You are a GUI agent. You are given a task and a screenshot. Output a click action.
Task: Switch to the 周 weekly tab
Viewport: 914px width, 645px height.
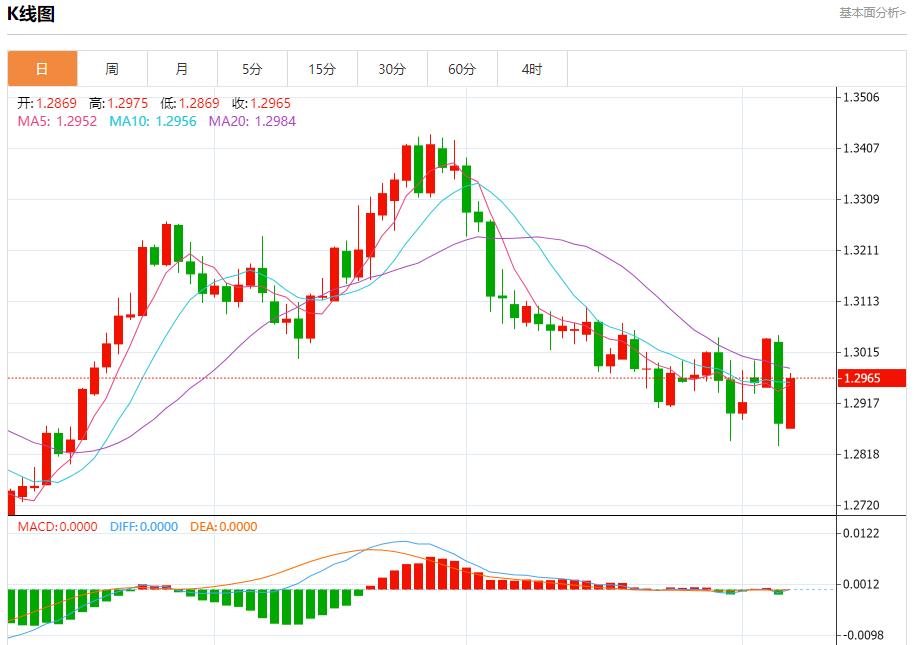click(x=112, y=69)
